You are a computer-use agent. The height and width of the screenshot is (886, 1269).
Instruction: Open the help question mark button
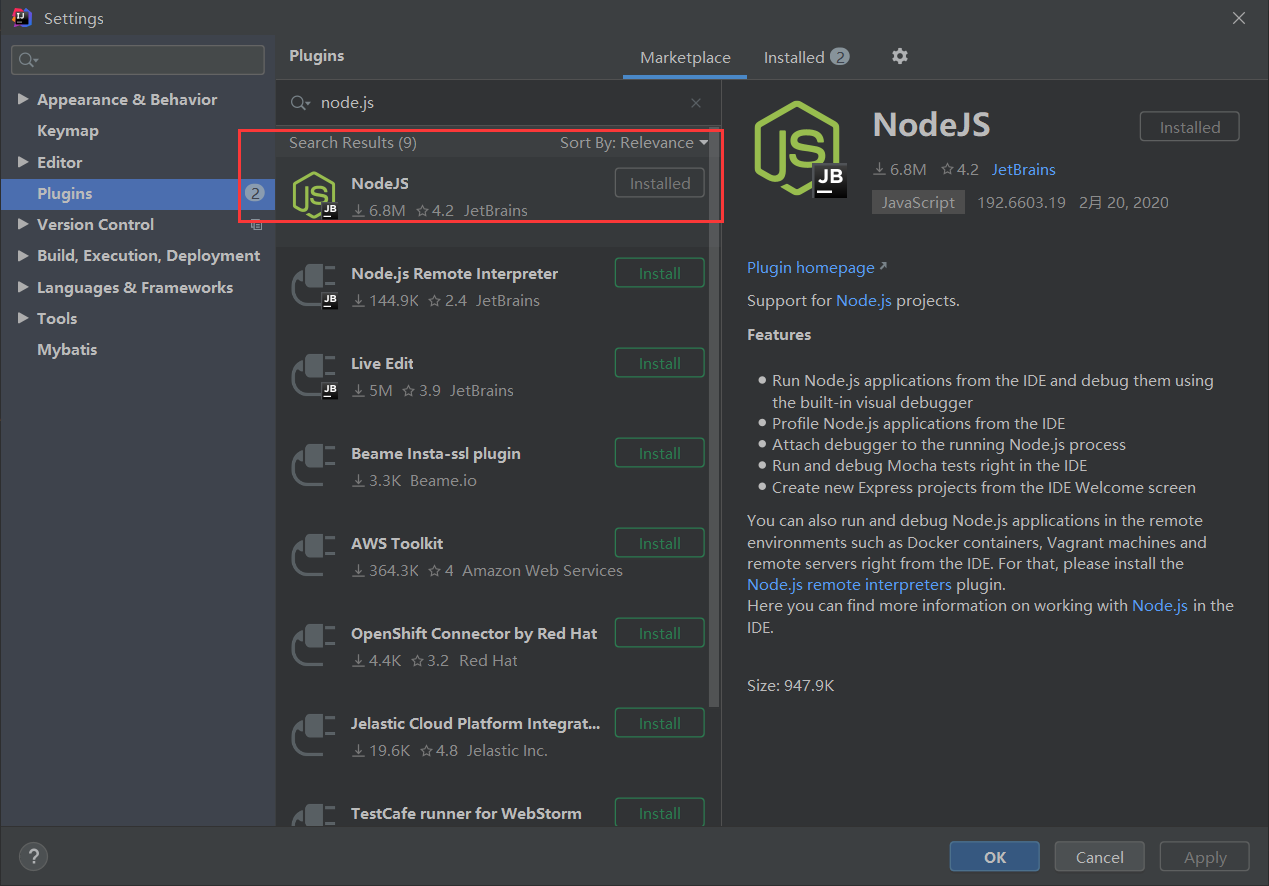[33, 856]
